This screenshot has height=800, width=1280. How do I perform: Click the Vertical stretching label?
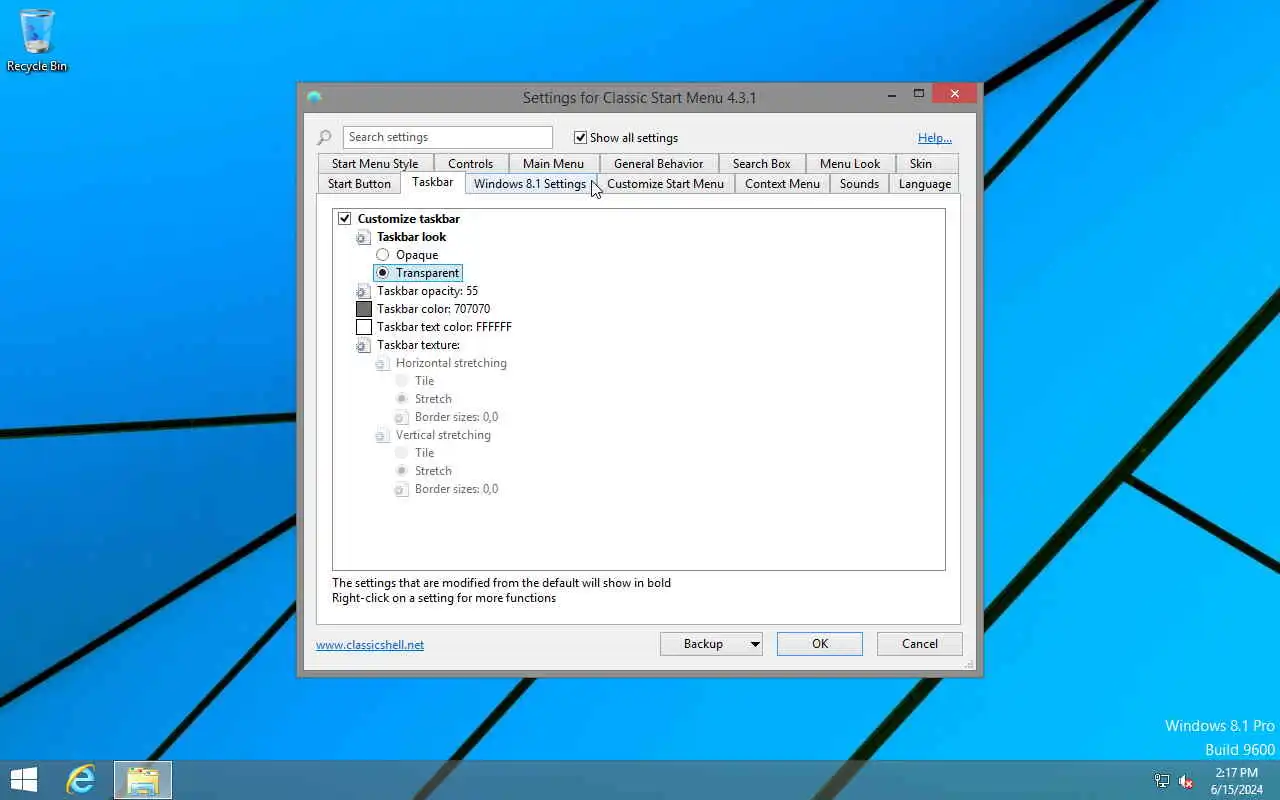[443, 435]
